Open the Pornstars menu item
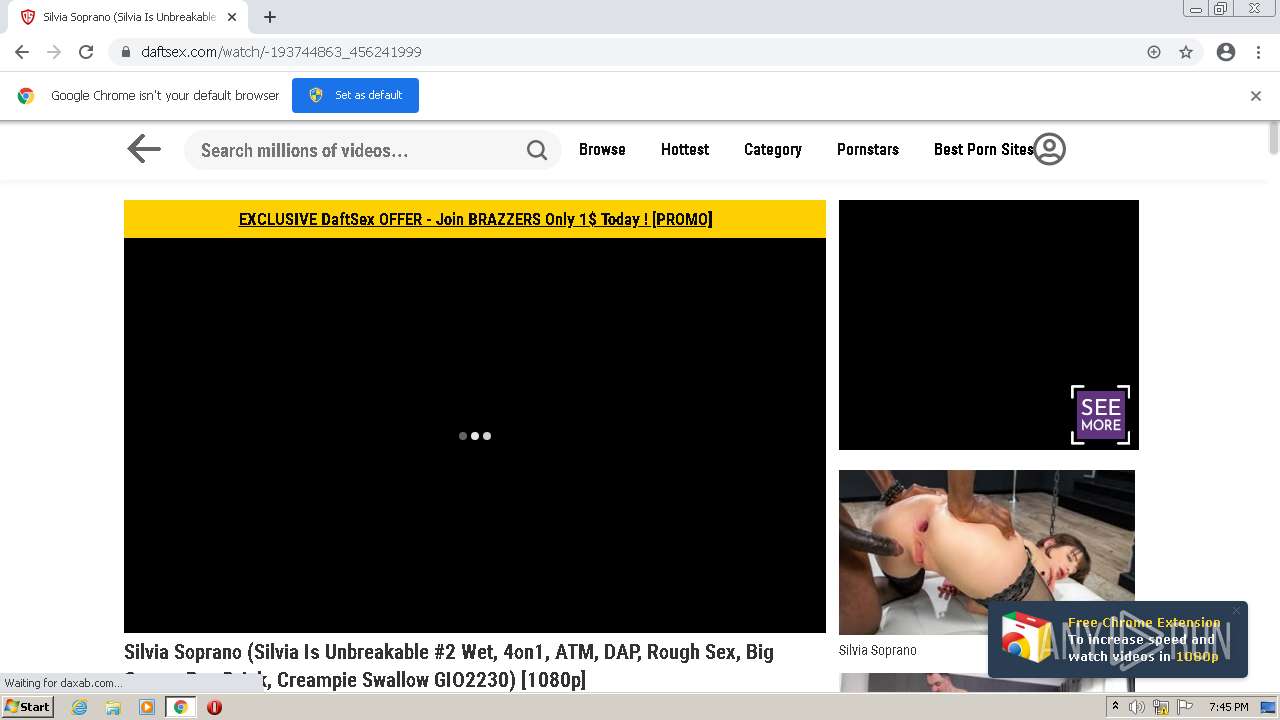Image resolution: width=1280 pixels, height=720 pixels. click(868, 149)
